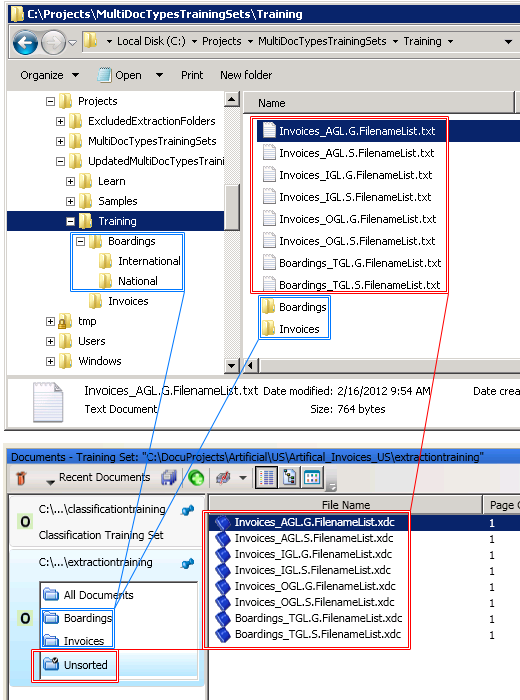This screenshot has width=520, height=700.
Task: Click the tree pane scroll down arrow
Action: (x=231, y=366)
